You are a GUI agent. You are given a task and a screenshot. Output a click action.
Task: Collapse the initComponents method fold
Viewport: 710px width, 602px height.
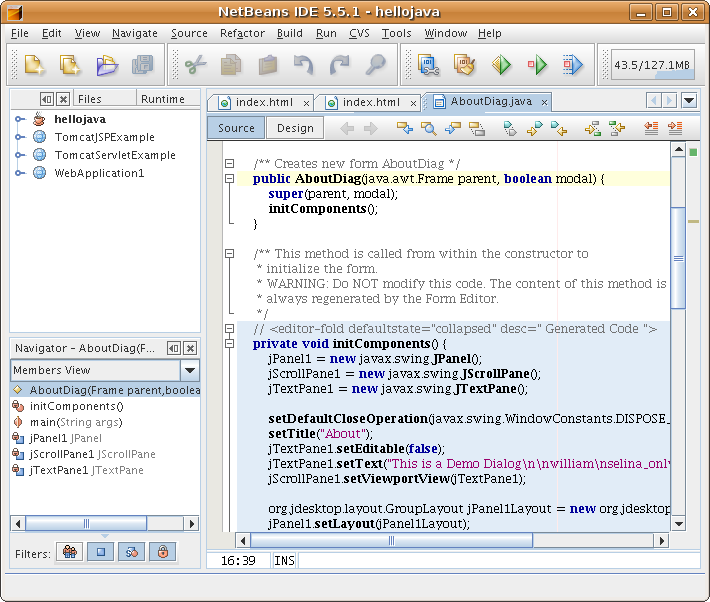point(230,344)
